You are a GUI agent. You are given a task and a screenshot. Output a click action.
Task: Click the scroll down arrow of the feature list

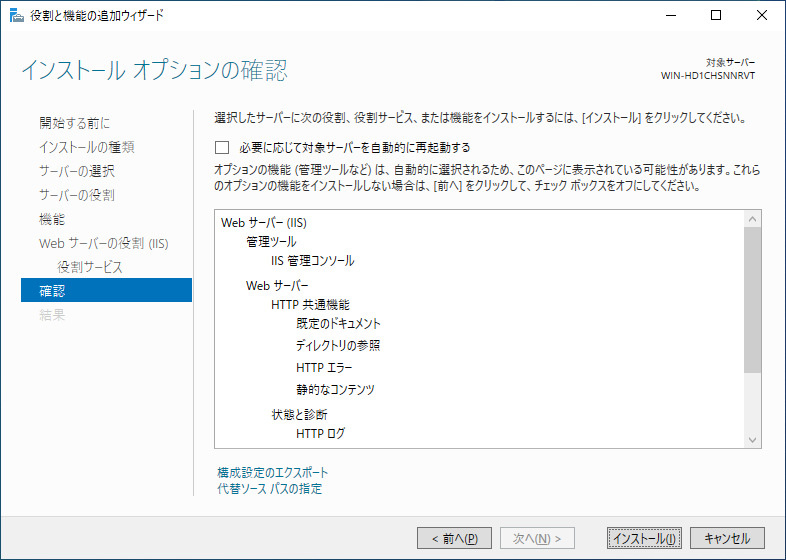click(752, 440)
